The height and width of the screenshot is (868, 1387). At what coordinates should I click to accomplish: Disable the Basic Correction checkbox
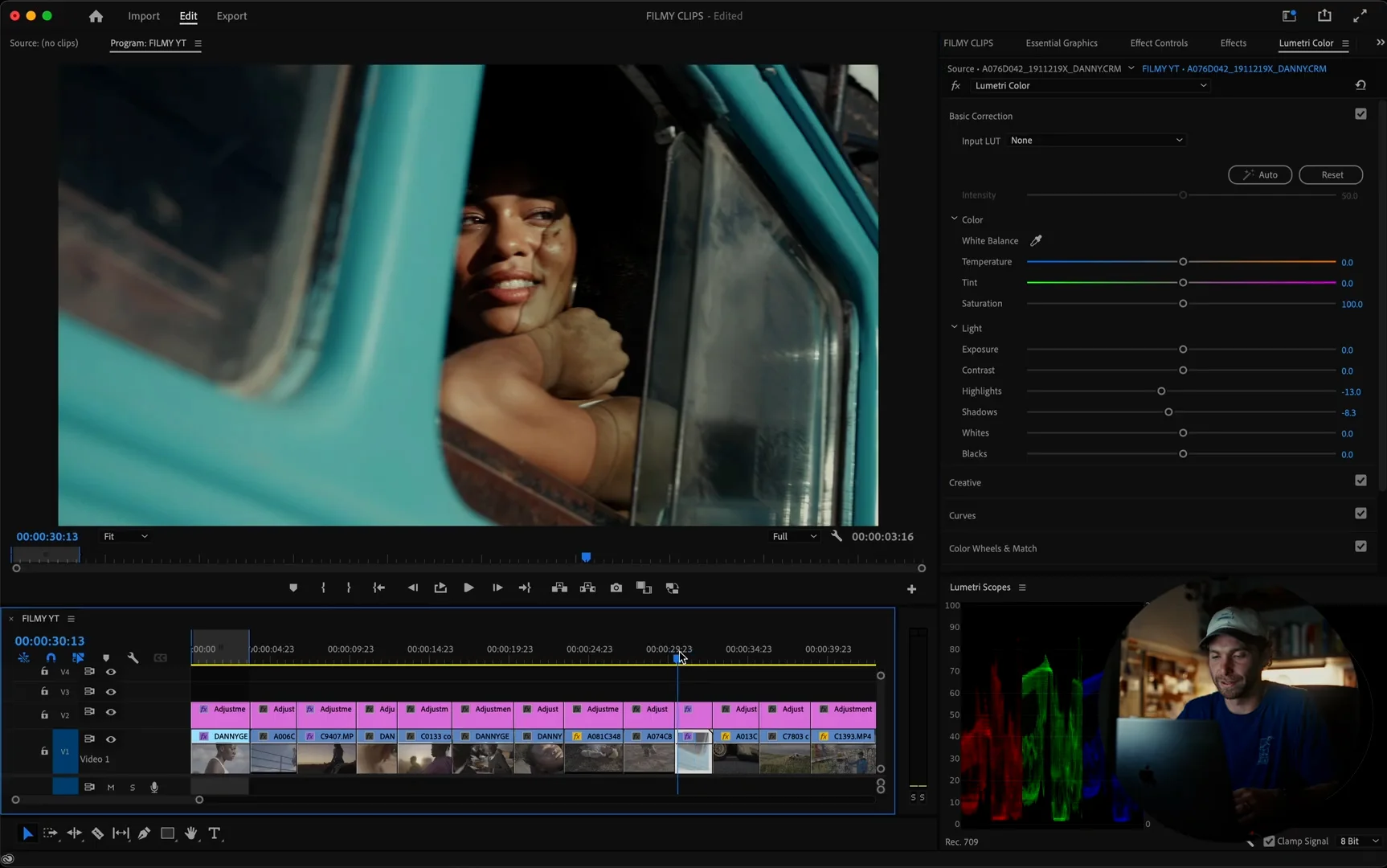[1360, 114]
